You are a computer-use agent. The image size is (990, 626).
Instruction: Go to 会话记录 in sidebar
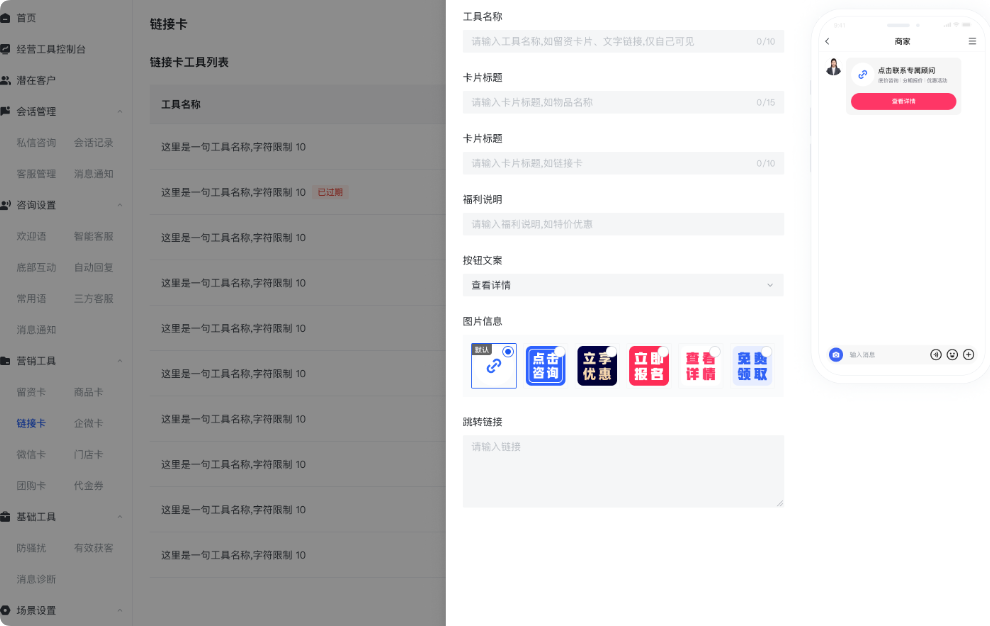click(93, 143)
